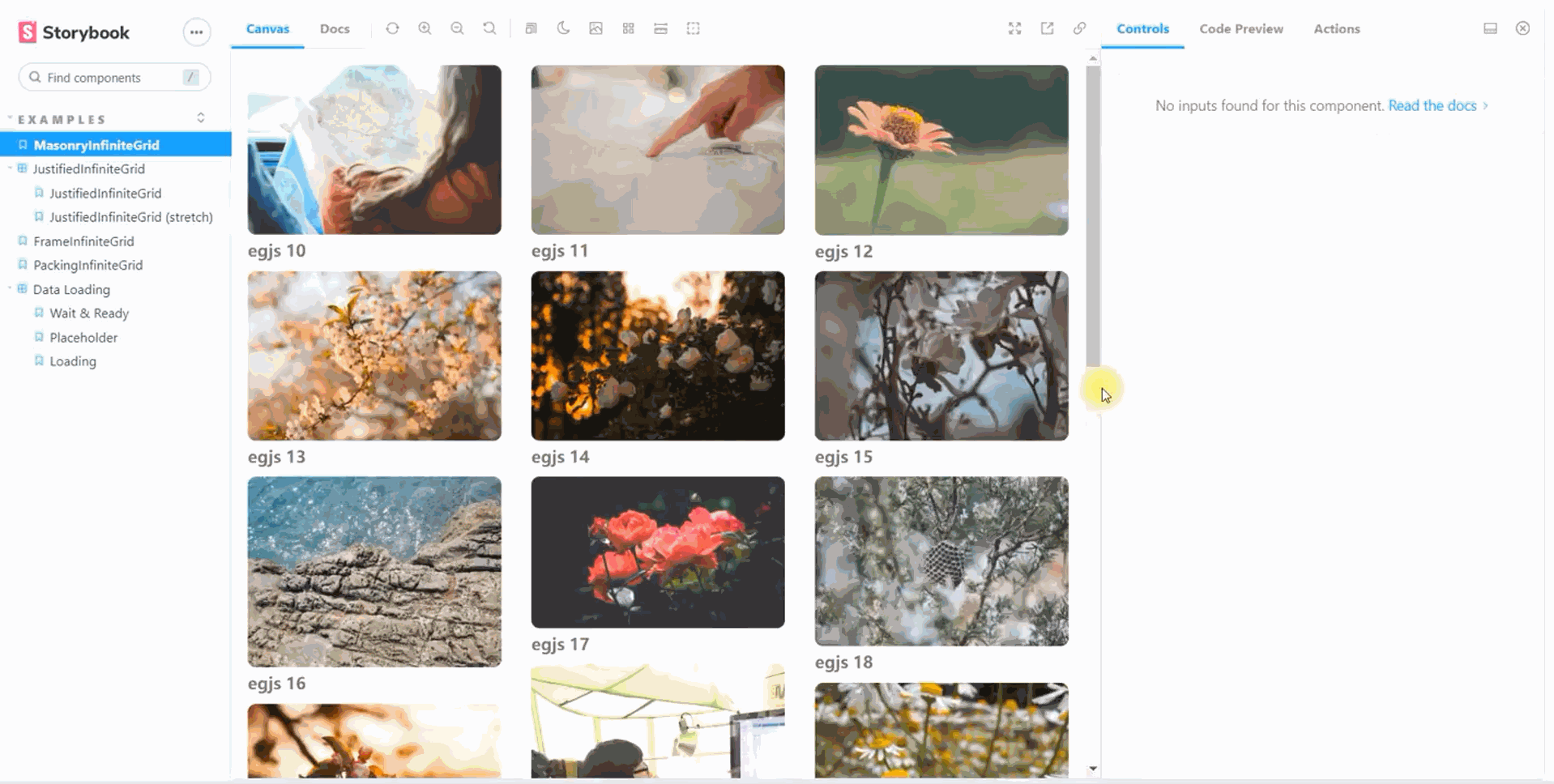Open the canvas in a new tab

1047,28
